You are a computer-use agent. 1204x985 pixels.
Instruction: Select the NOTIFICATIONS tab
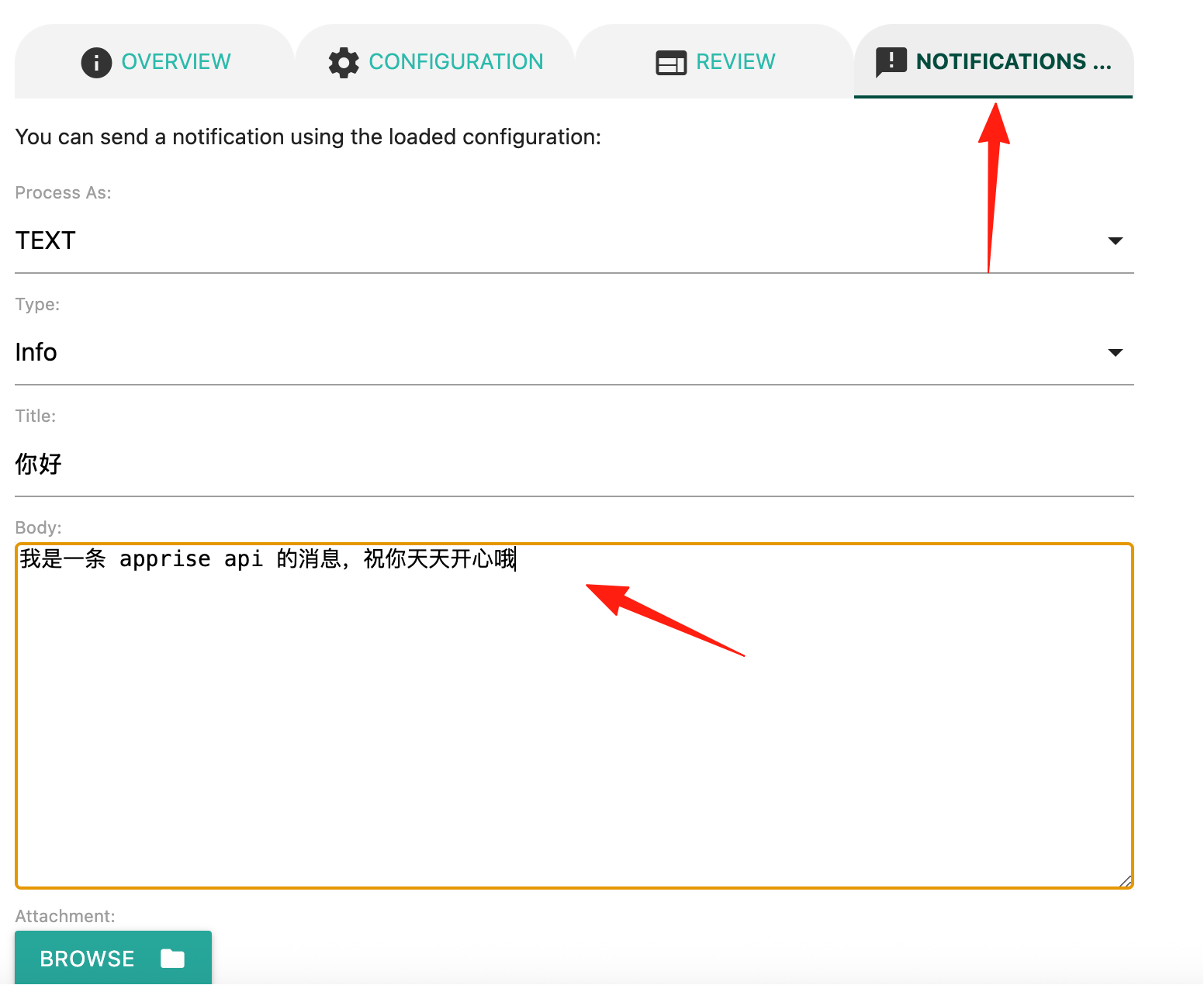coord(994,61)
